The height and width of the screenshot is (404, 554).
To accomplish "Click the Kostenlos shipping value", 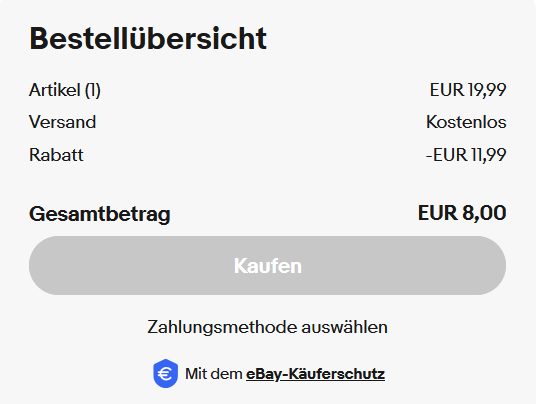I will (x=466, y=122).
